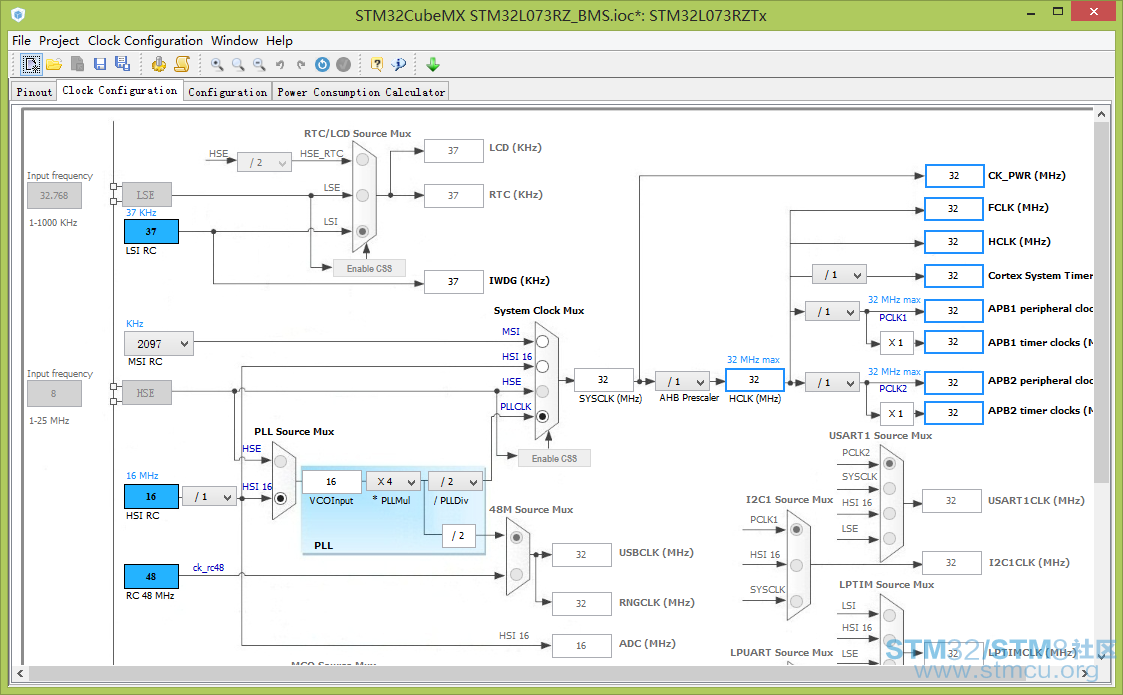1123x695 pixels.
Task: Select PCLK1 in I2C1 Source Mux
Action: pos(796,529)
